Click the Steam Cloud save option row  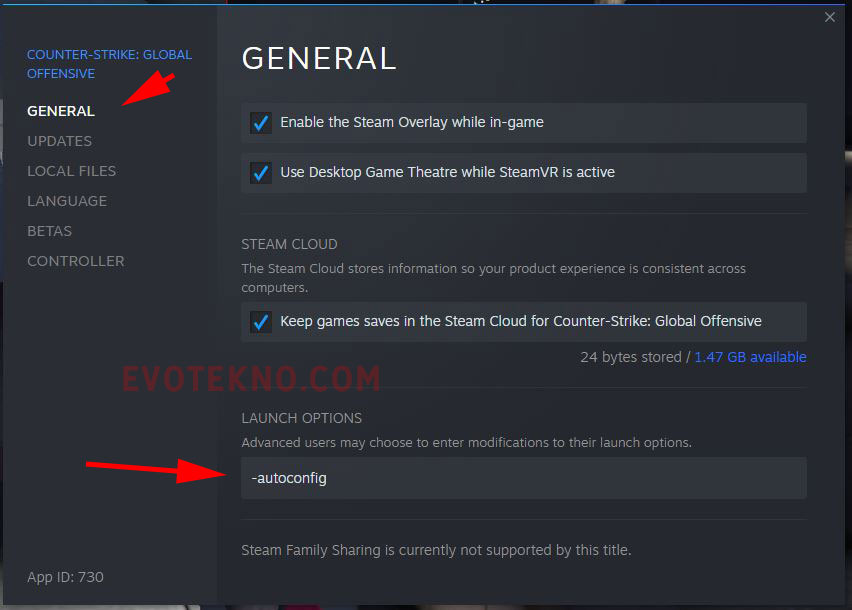click(524, 322)
